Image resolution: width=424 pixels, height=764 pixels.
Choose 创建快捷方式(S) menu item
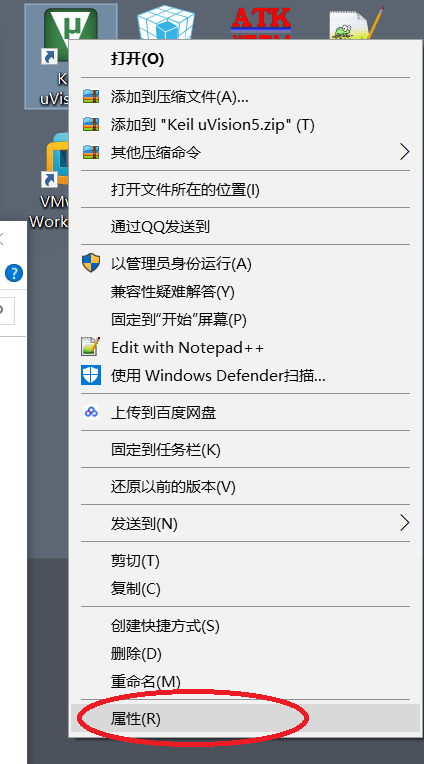[245, 625]
